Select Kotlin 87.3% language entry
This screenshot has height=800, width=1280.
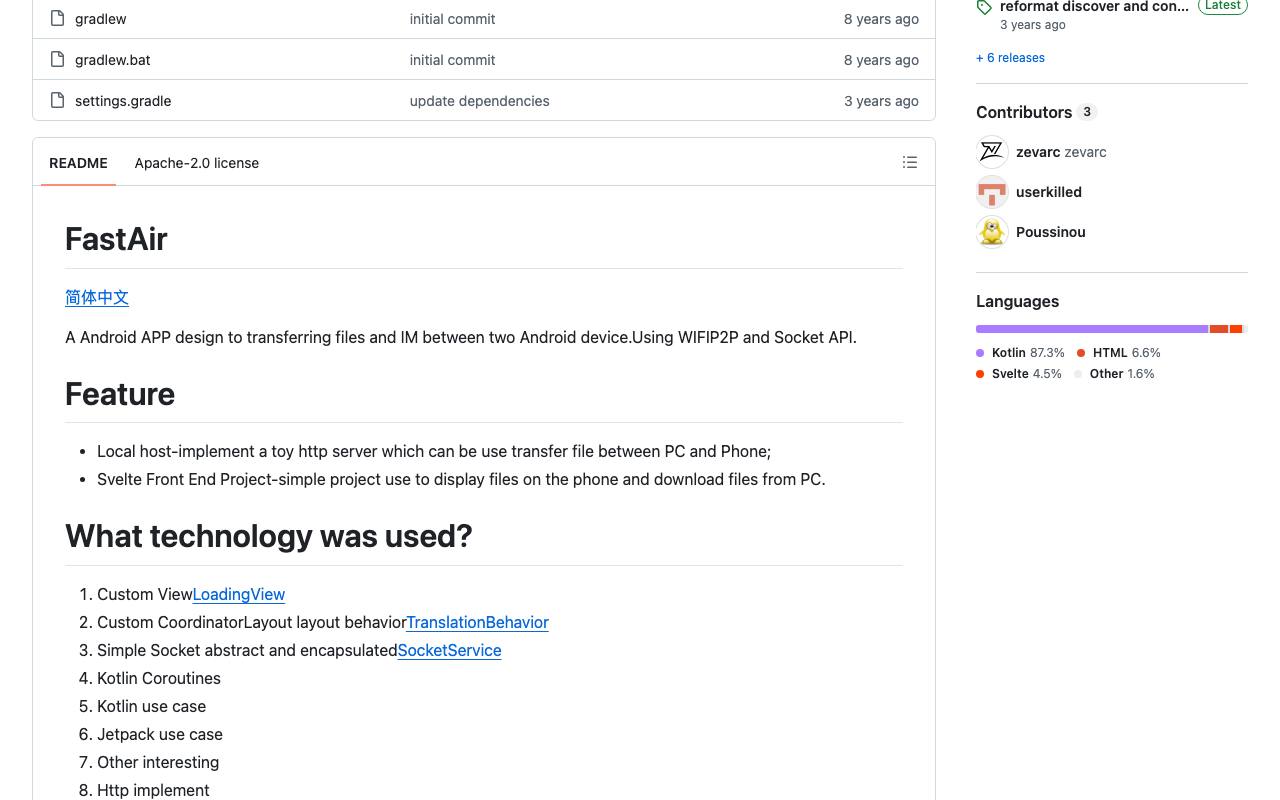1020,353
